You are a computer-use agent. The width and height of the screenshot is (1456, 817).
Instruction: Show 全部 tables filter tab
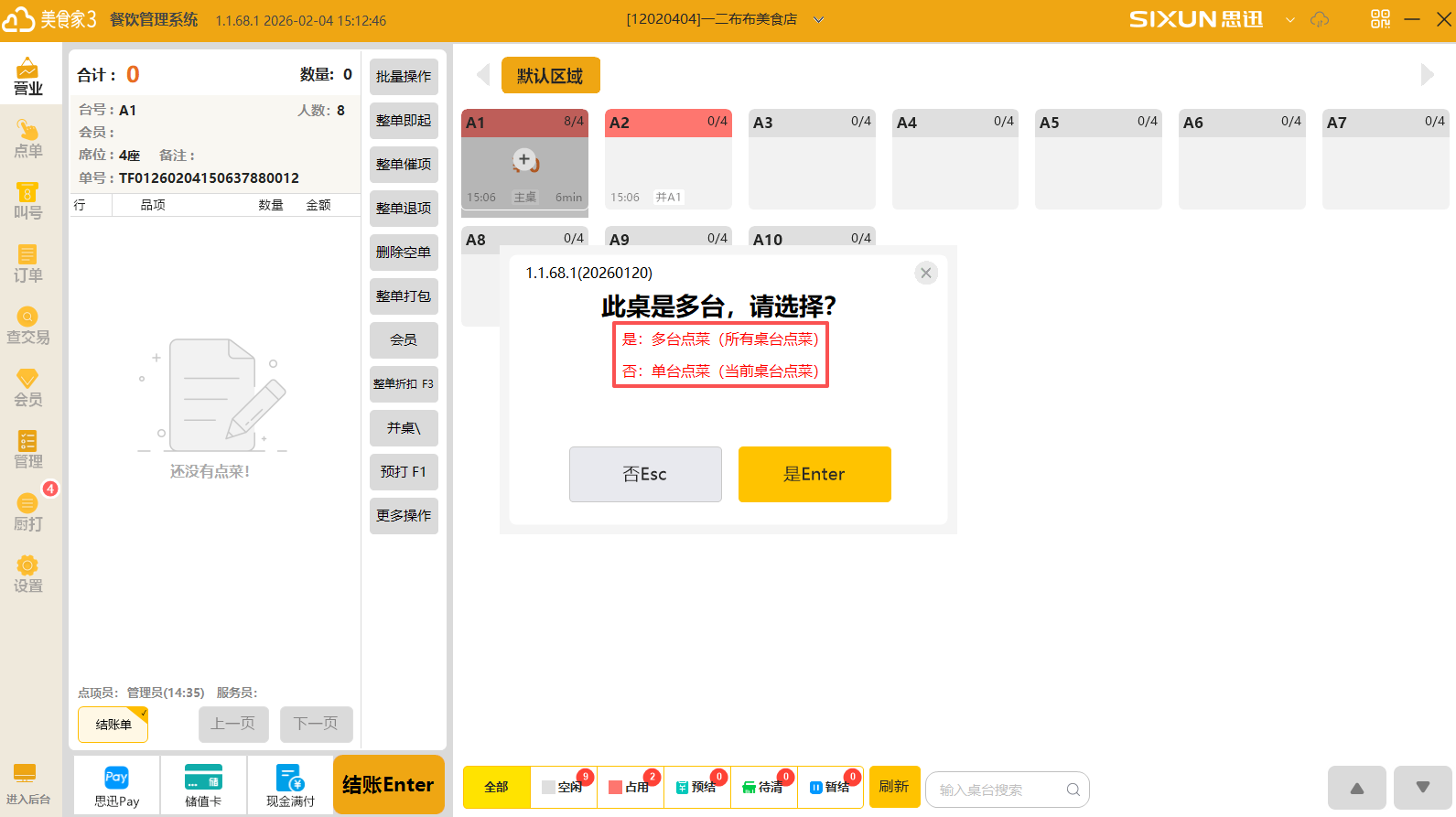[x=496, y=787]
